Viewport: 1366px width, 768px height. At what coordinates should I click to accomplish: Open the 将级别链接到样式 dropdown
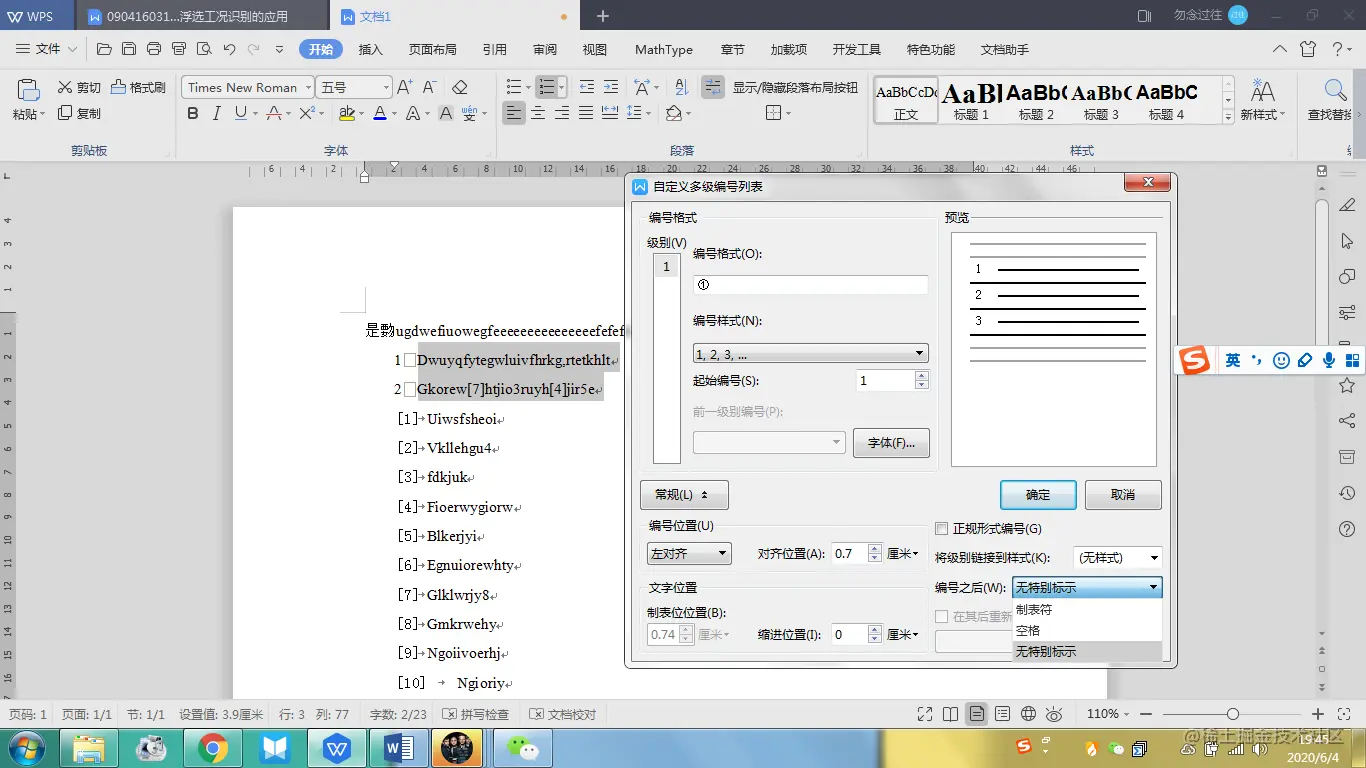tap(1117, 557)
